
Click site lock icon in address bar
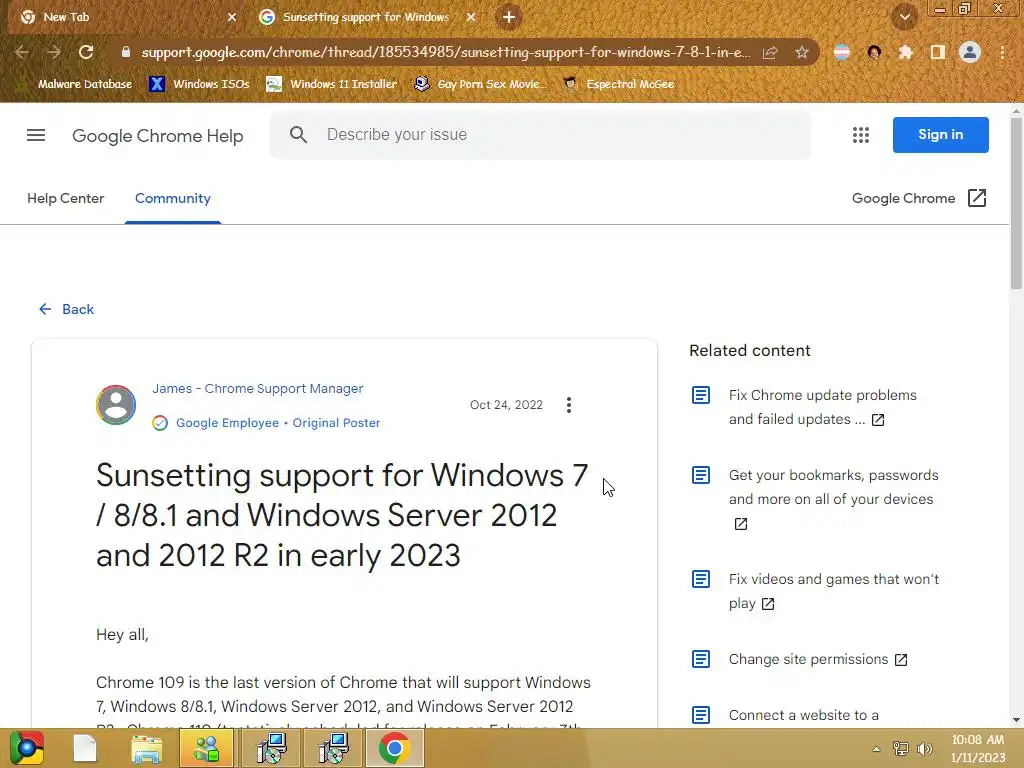pos(126,52)
